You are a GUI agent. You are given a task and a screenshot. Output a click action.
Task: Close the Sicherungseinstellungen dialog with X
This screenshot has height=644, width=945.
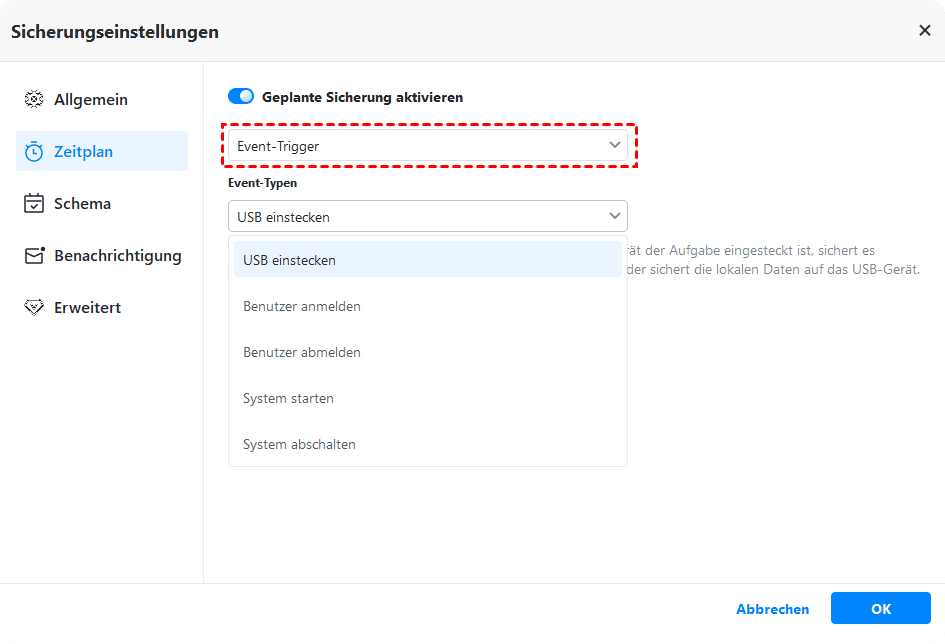pyautogui.click(x=924, y=31)
